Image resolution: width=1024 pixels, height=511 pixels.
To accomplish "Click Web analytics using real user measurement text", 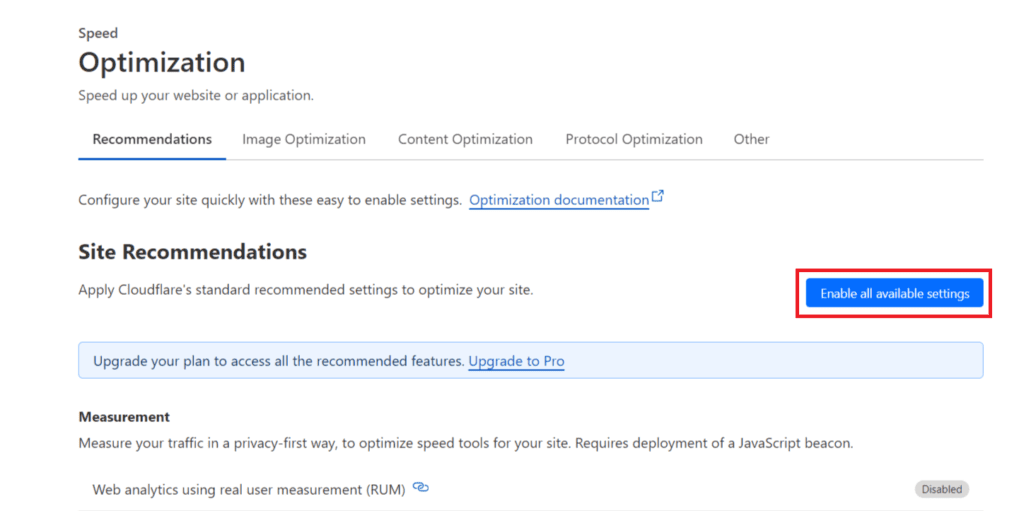I will [x=249, y=489].
